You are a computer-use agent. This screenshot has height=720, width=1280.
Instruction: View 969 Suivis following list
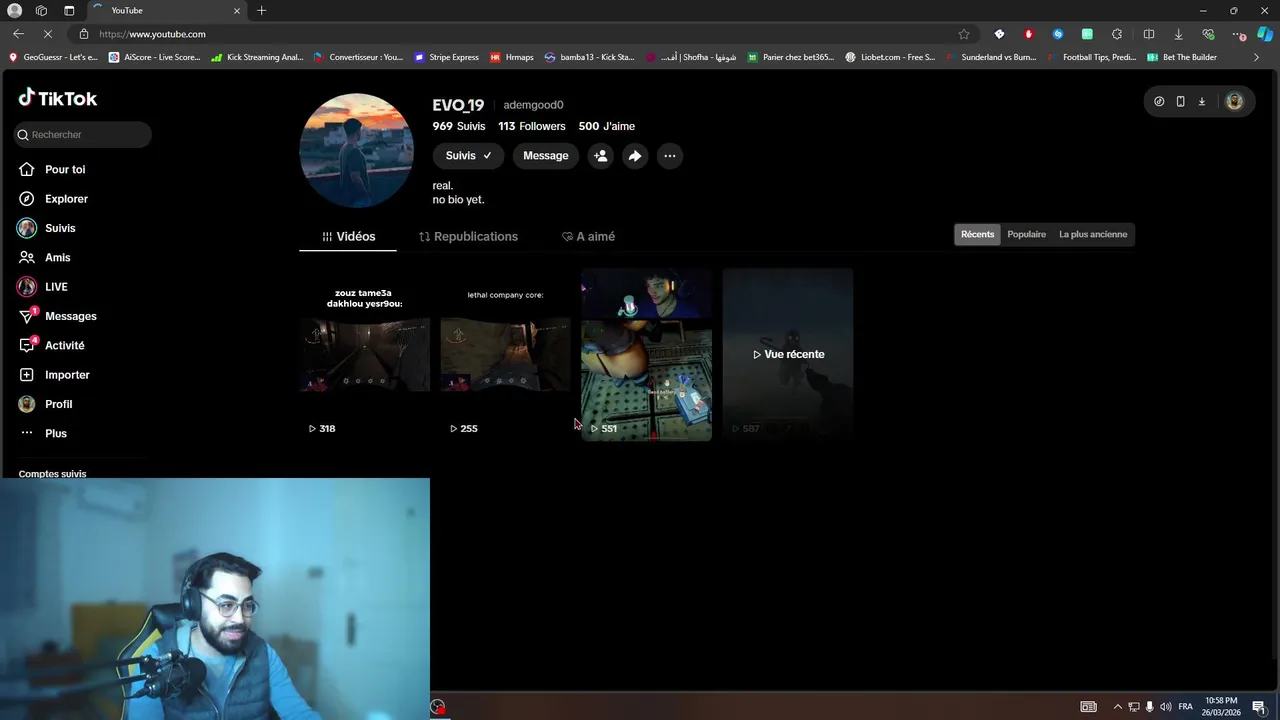click(x=459, y=126)
